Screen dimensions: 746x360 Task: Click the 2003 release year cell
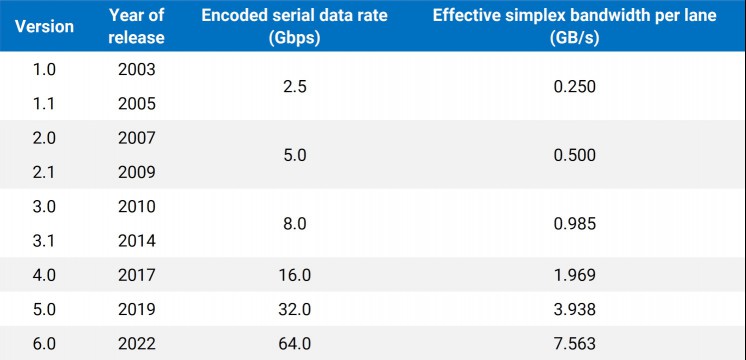(137, 69)
